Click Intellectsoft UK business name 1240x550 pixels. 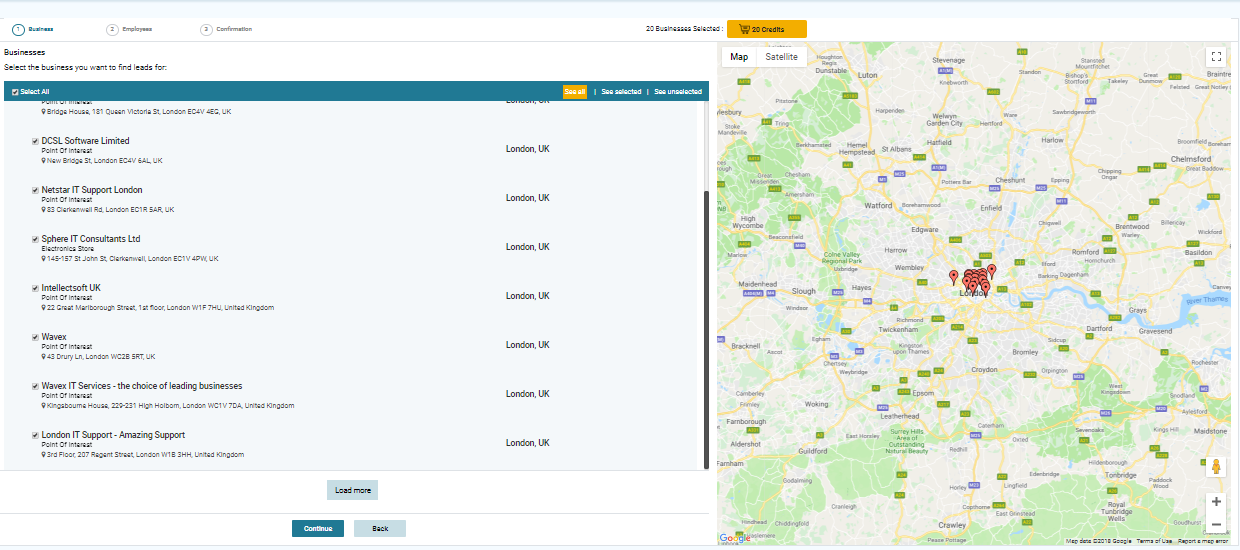tap(71, 288)
